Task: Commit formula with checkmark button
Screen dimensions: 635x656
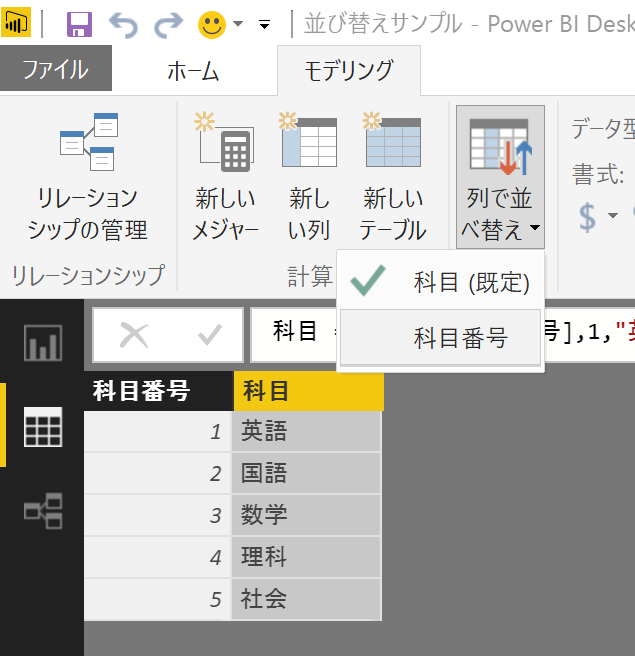Action: pyautogui.click(x=210, y=336)
